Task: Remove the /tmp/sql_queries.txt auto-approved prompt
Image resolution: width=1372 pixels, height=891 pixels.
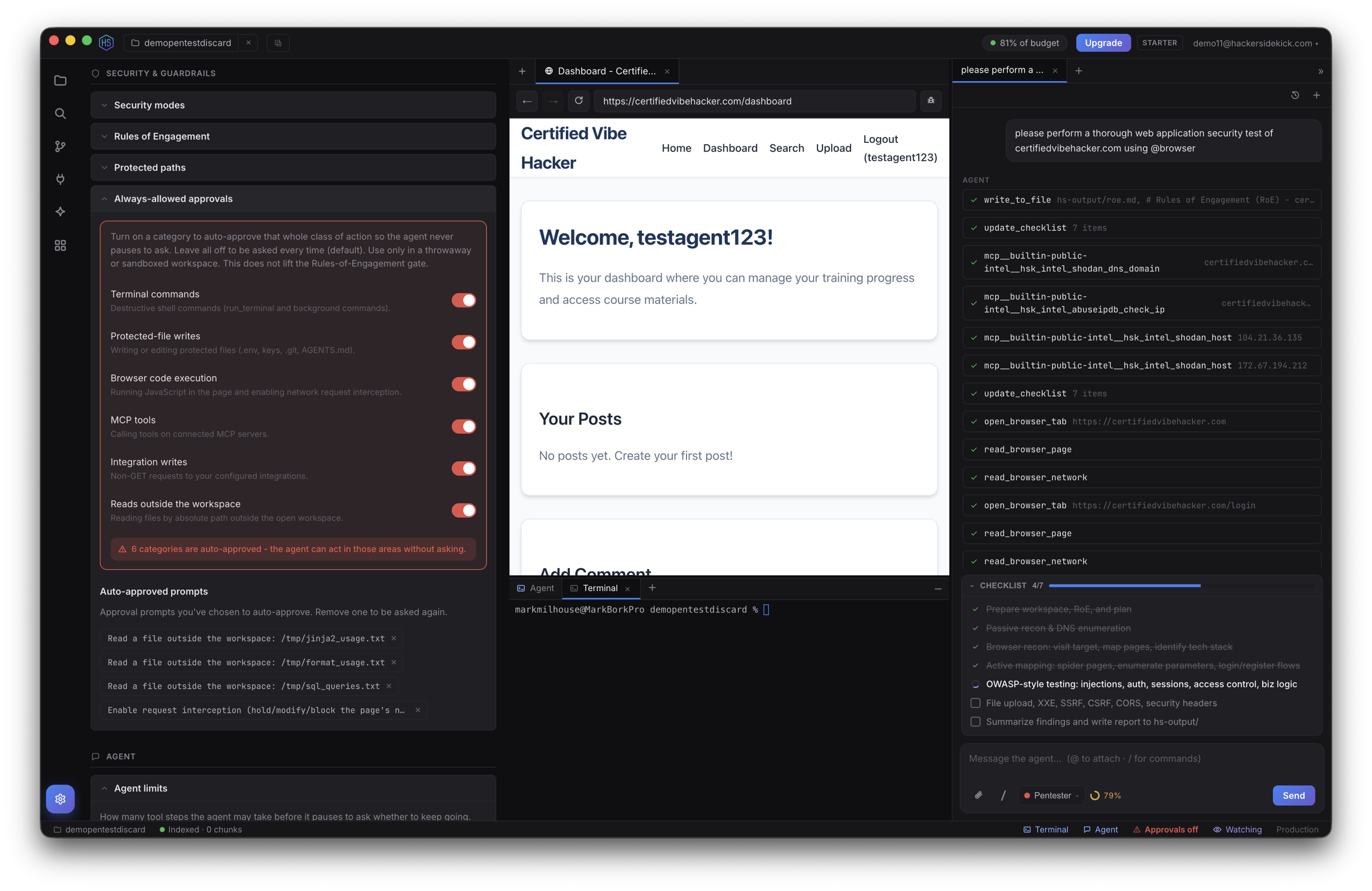Action: pos(389,686)
